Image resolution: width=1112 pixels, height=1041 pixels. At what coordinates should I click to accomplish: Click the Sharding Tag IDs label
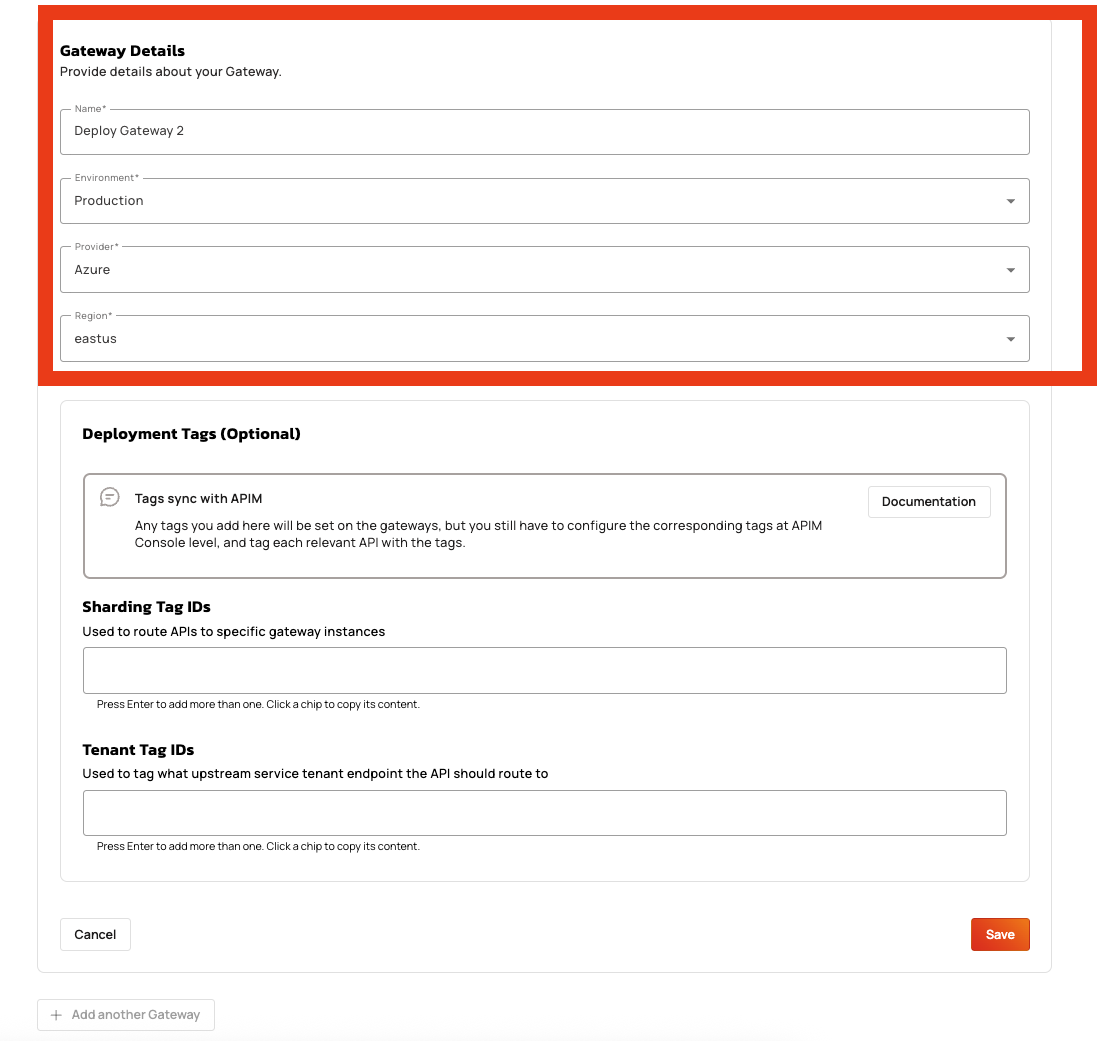pyautogui.click(x=146, y=607)
